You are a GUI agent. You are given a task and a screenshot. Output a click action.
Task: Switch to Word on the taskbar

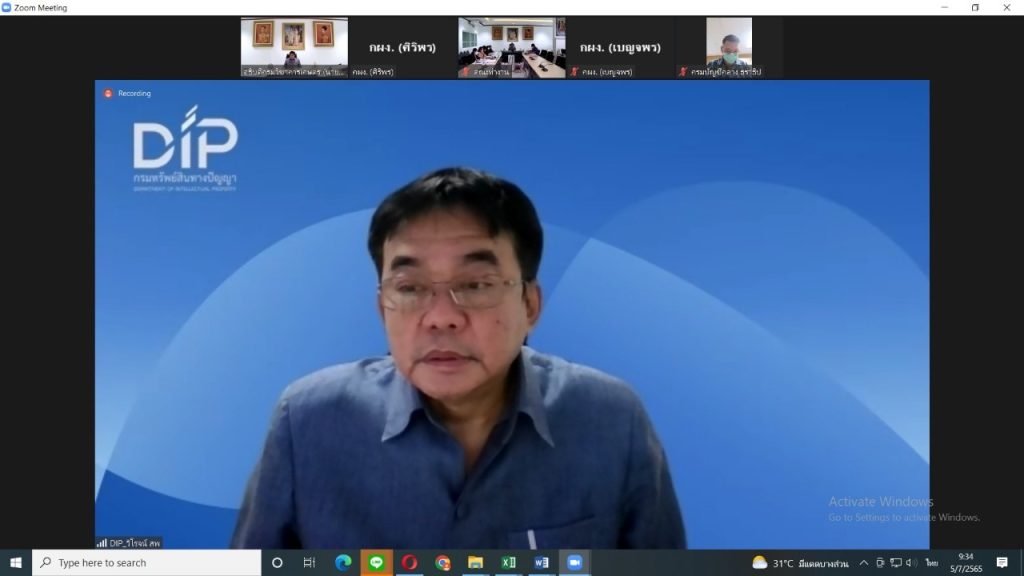tap(541, 562)
